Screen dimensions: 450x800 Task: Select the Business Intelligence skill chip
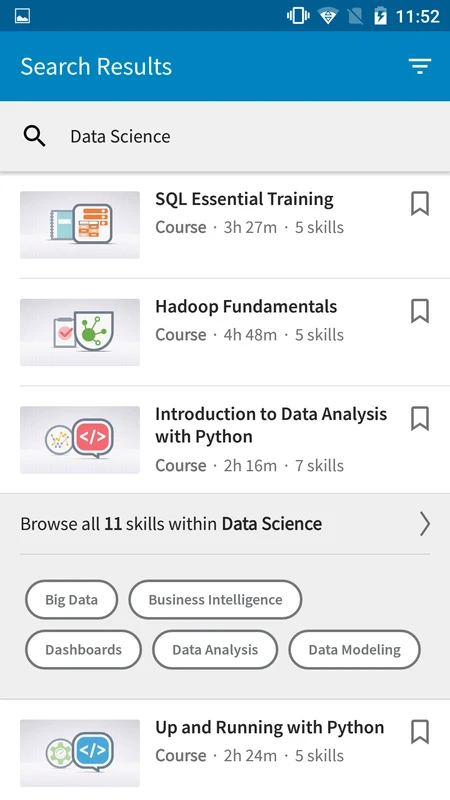tap(215, 599)
